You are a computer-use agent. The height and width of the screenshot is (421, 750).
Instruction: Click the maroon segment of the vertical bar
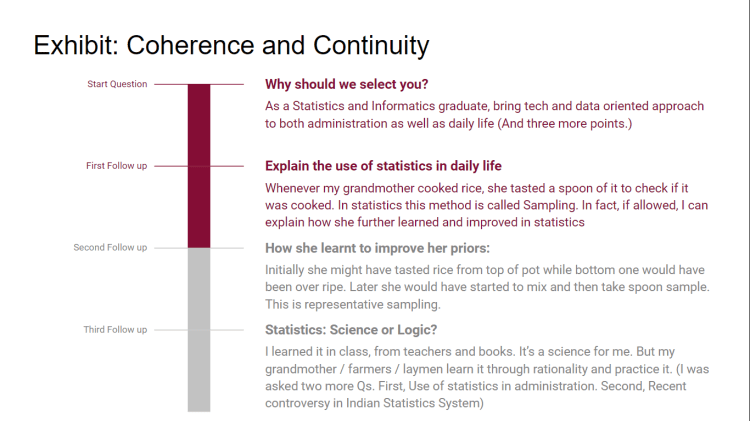click(199, 165)
